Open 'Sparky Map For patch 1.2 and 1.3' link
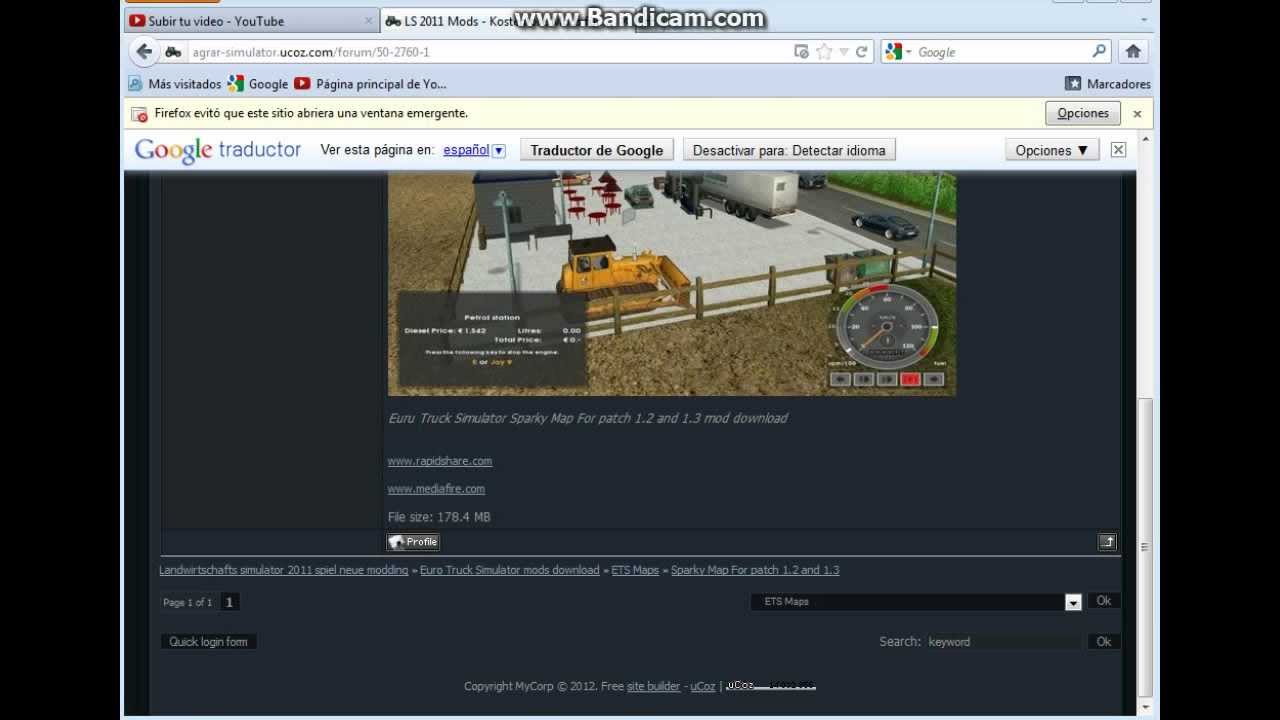This screenshot has width=1280, height=720. click(x=755, y=570)
